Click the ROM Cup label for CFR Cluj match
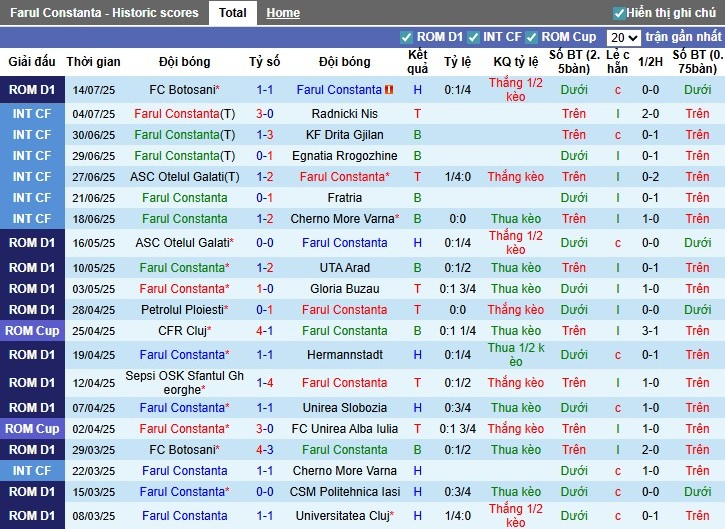This screenshot has width=725, height=529. click(x=32, y=331)
